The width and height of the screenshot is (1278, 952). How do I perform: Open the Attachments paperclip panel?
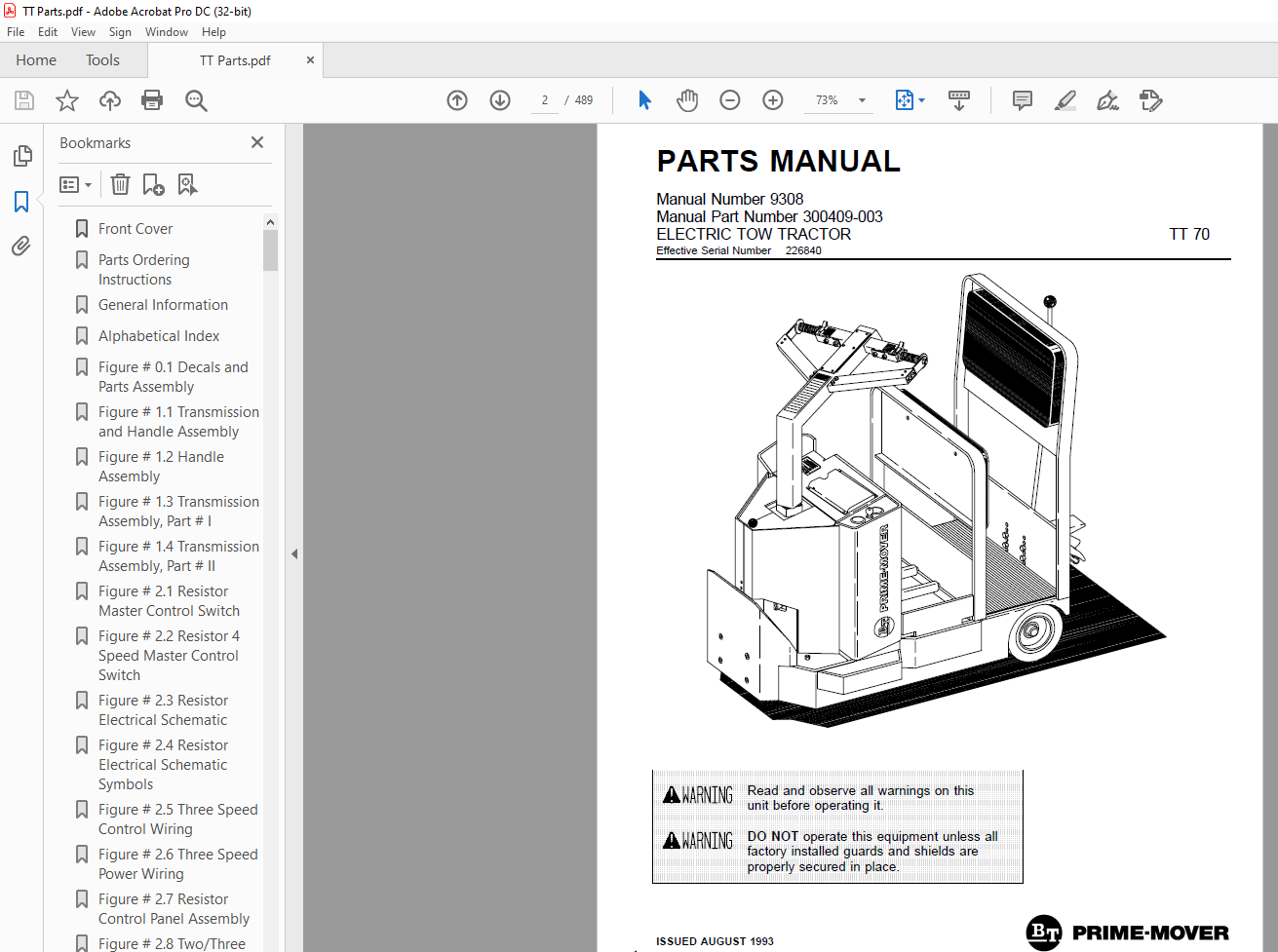pos(22,246)
